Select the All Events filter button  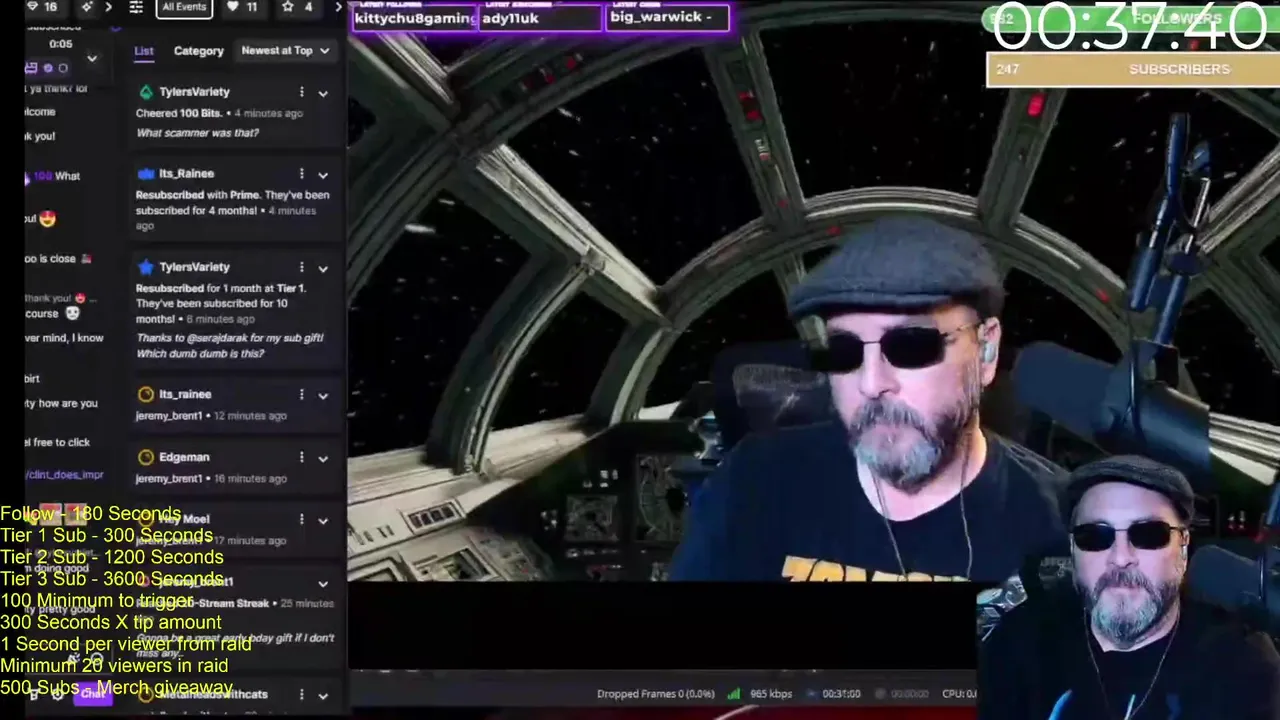pyautogui.click(x=184, y=7)
